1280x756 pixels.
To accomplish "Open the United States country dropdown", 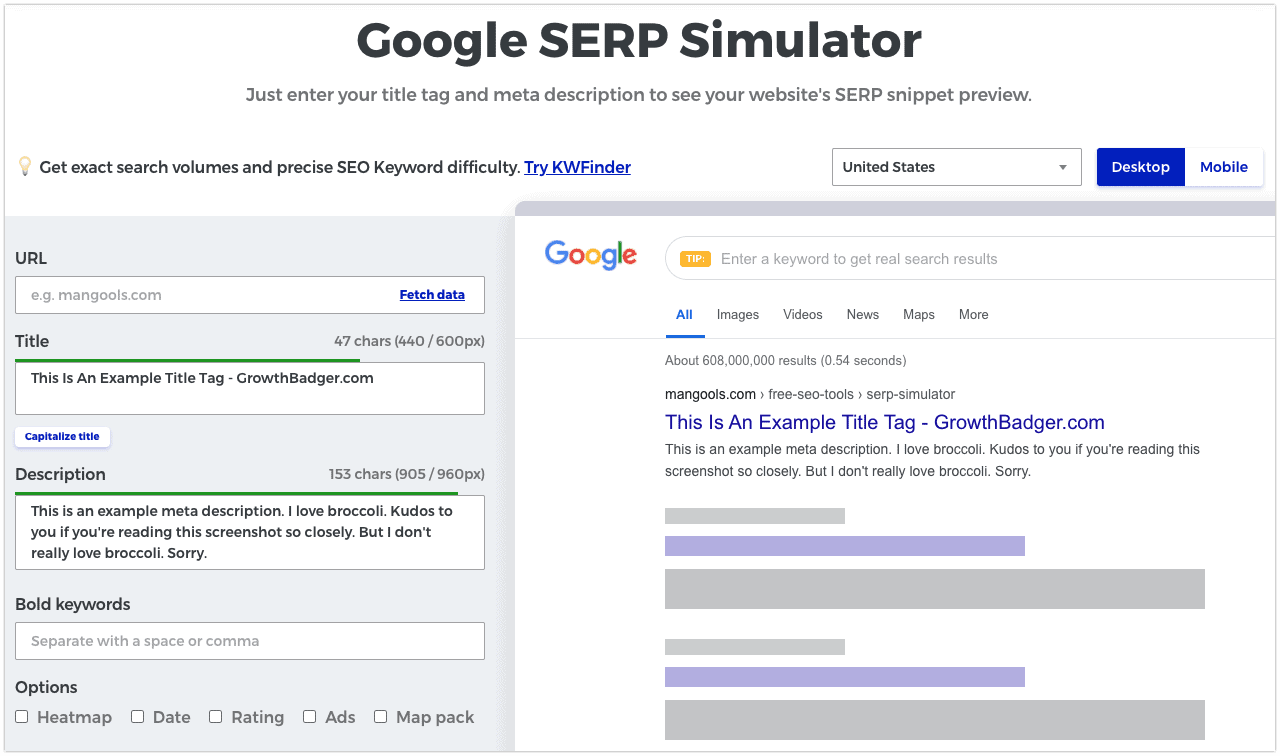I will coord(956,167).
